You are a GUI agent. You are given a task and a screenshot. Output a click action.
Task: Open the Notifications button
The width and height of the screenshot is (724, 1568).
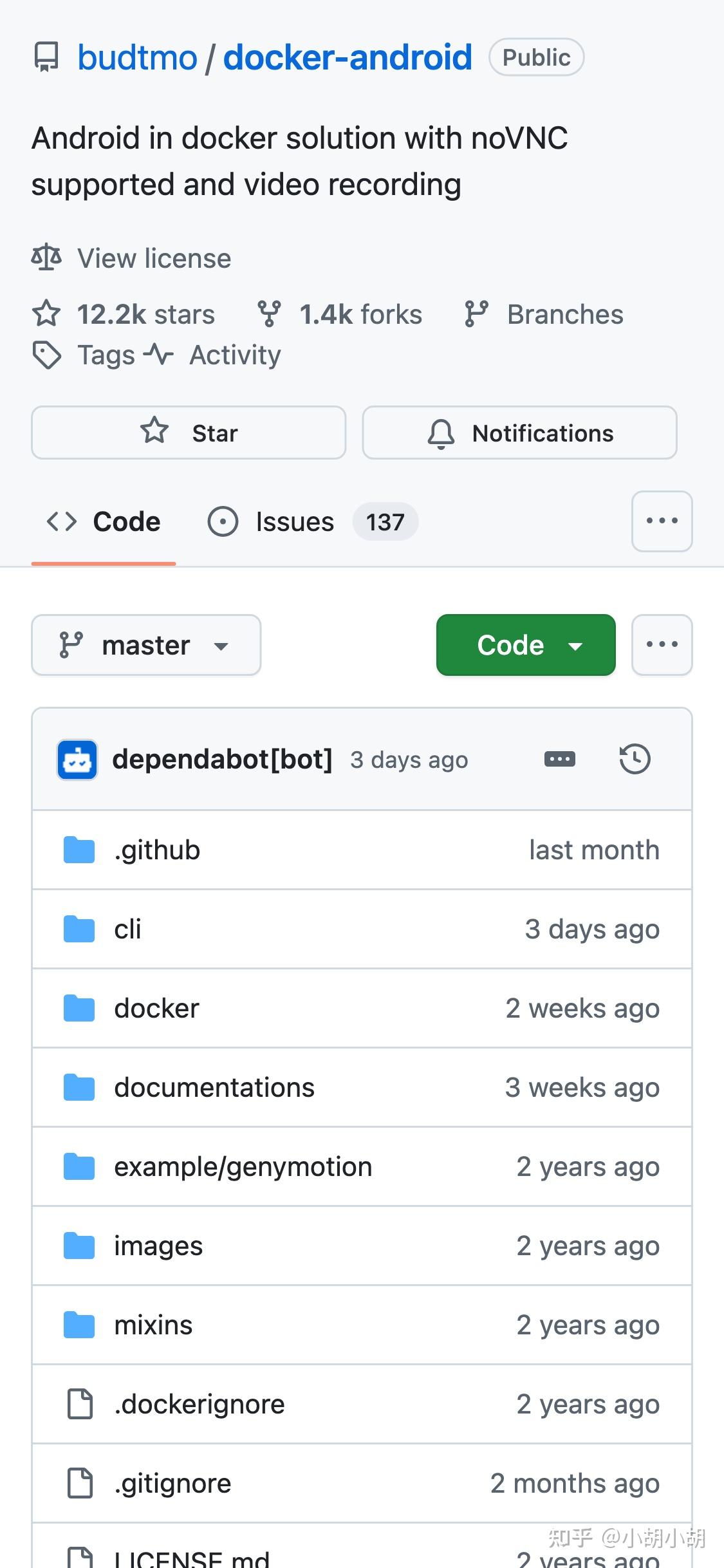(519, 433)
